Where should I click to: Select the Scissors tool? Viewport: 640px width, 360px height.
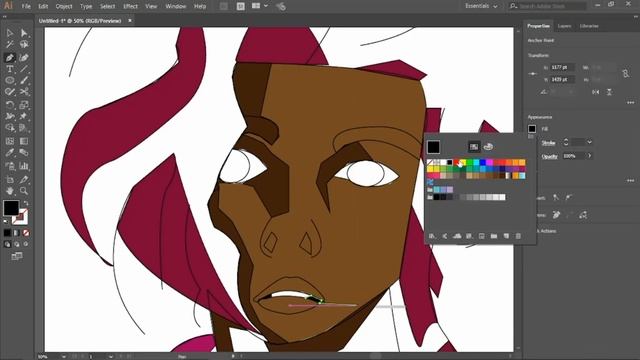tap(24, 92)
